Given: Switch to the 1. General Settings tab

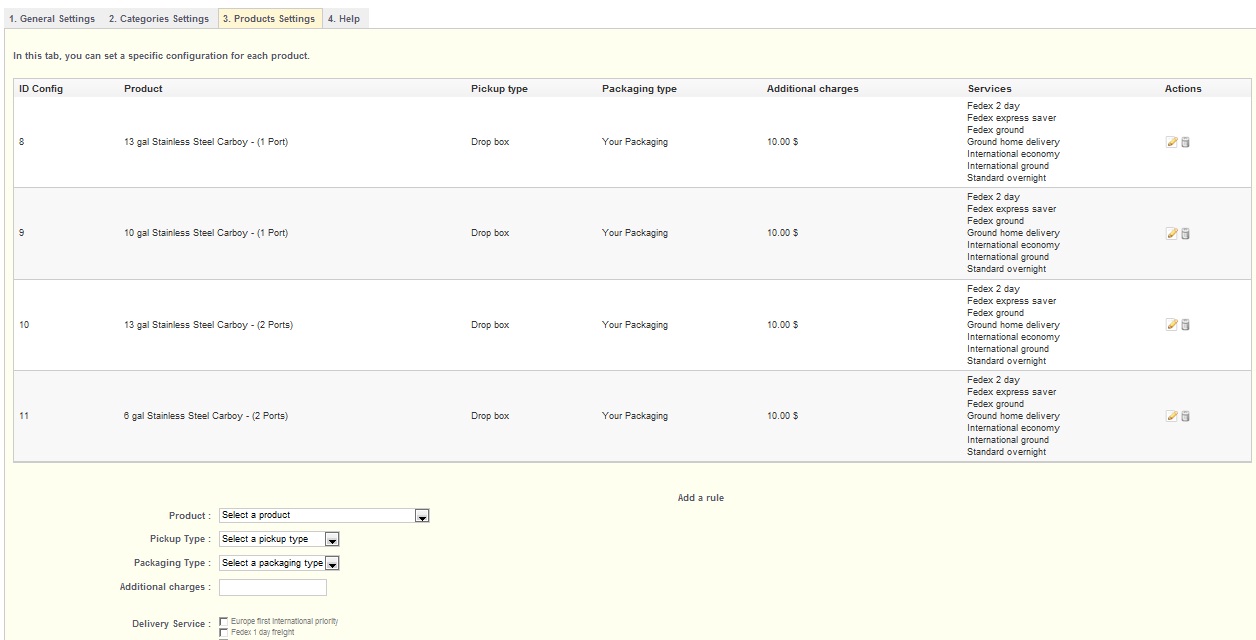Looking at the screenshot, I should point(51,19).
